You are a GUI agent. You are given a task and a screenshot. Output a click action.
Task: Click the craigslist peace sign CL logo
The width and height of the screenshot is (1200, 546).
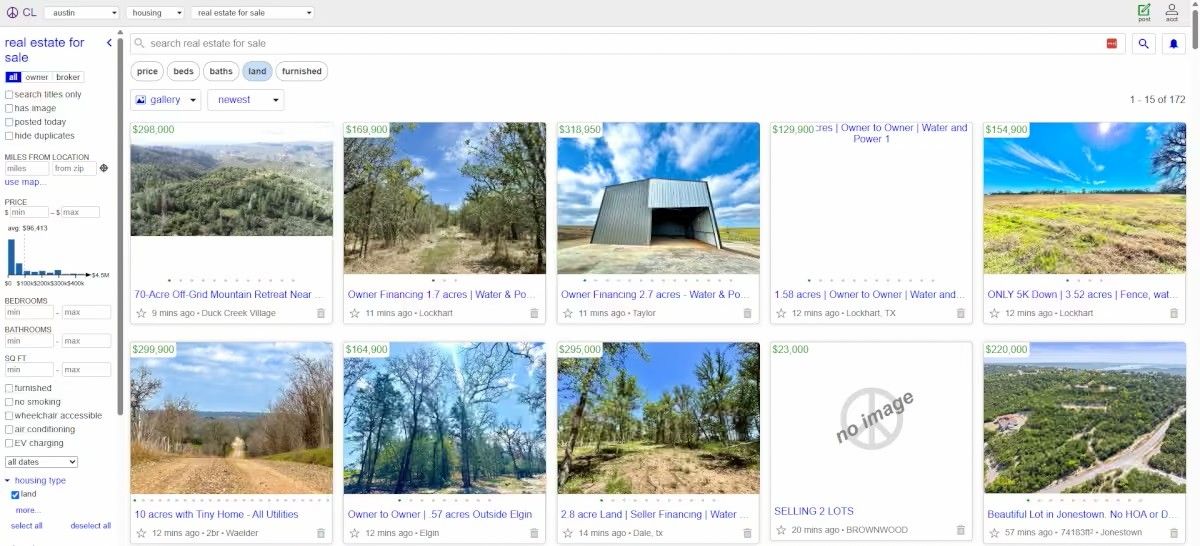(x=21, y=13)
